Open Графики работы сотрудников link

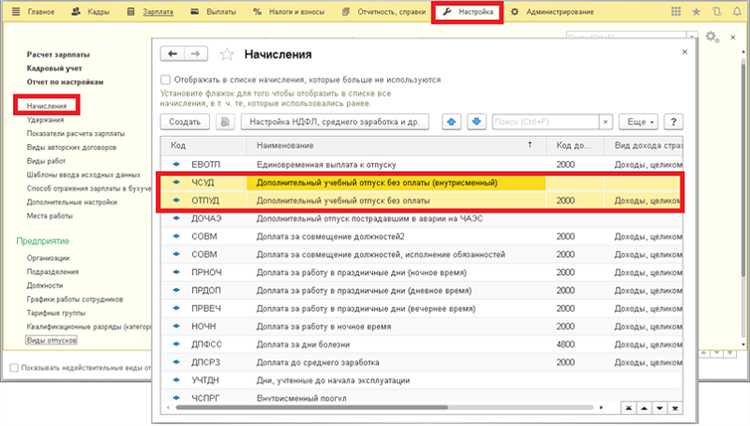75,299
